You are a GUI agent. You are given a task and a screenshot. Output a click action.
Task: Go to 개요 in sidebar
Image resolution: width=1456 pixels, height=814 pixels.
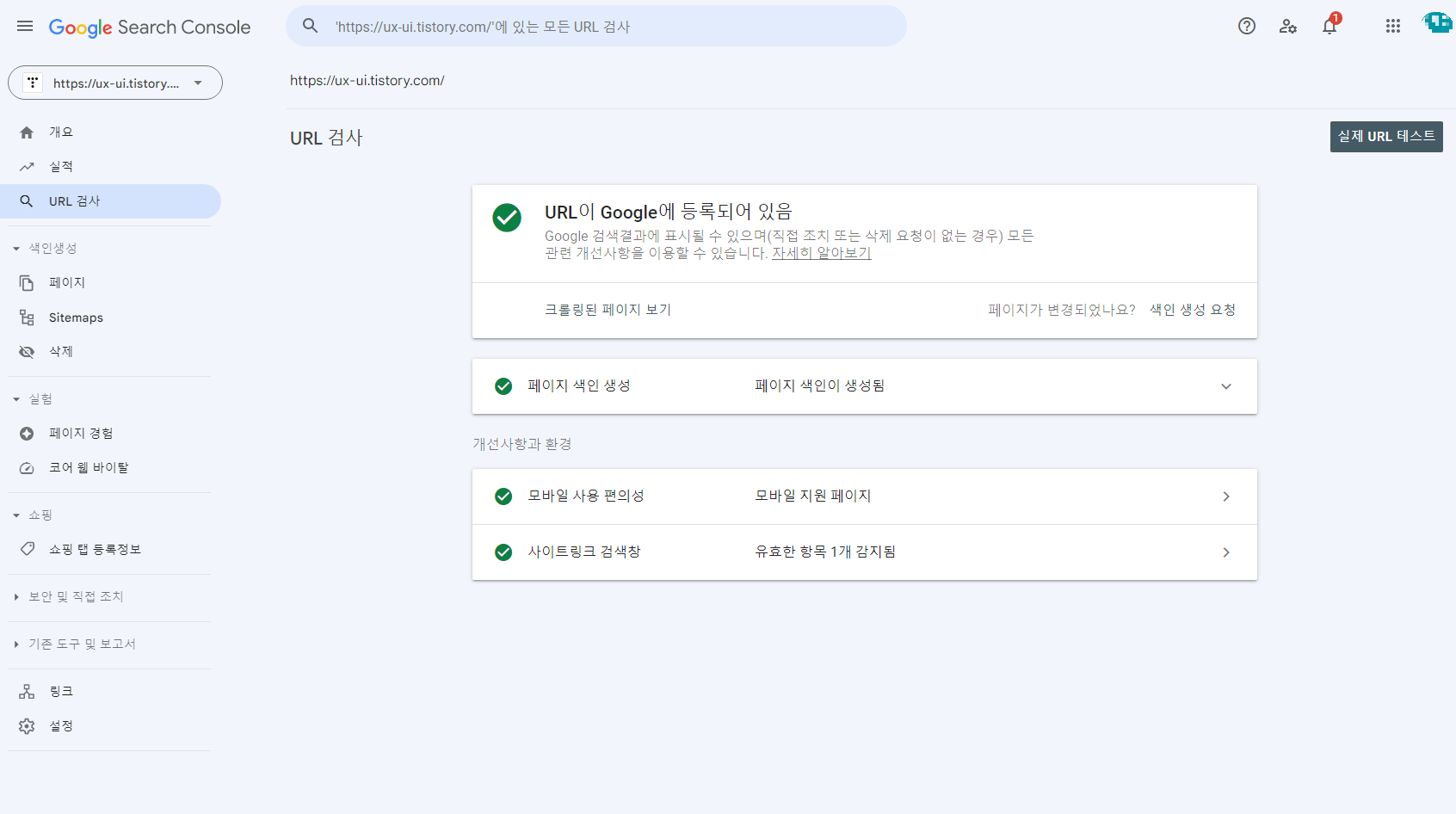tap(110, 133)
